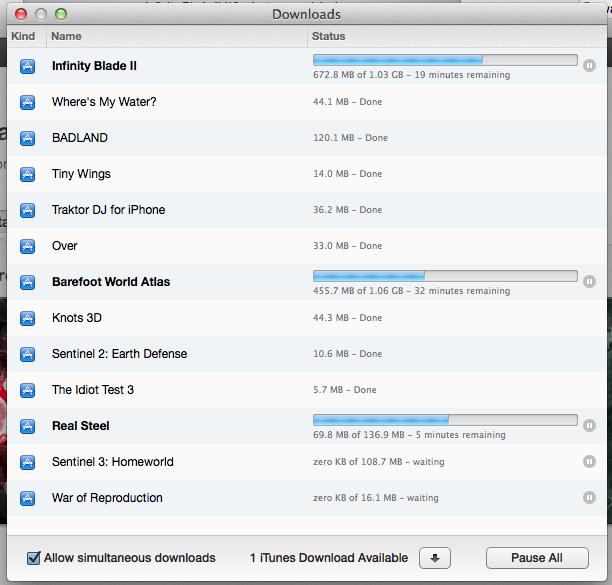Click the '36.2 MB – Done' status
The width and height of the screenshot is (612, 585).
(347, 210)
